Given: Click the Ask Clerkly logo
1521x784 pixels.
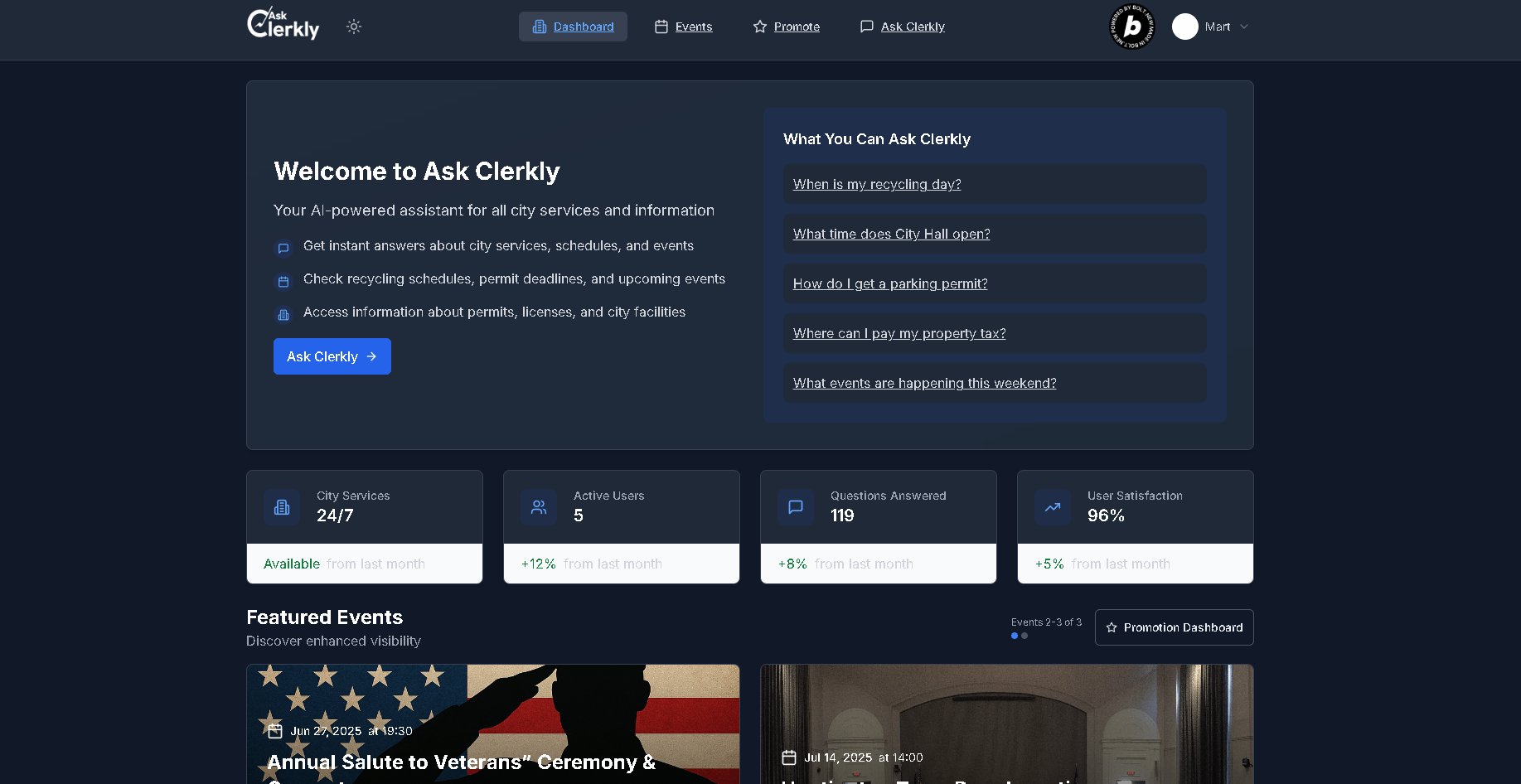Looking at the screenshot, I should (283, 25).
